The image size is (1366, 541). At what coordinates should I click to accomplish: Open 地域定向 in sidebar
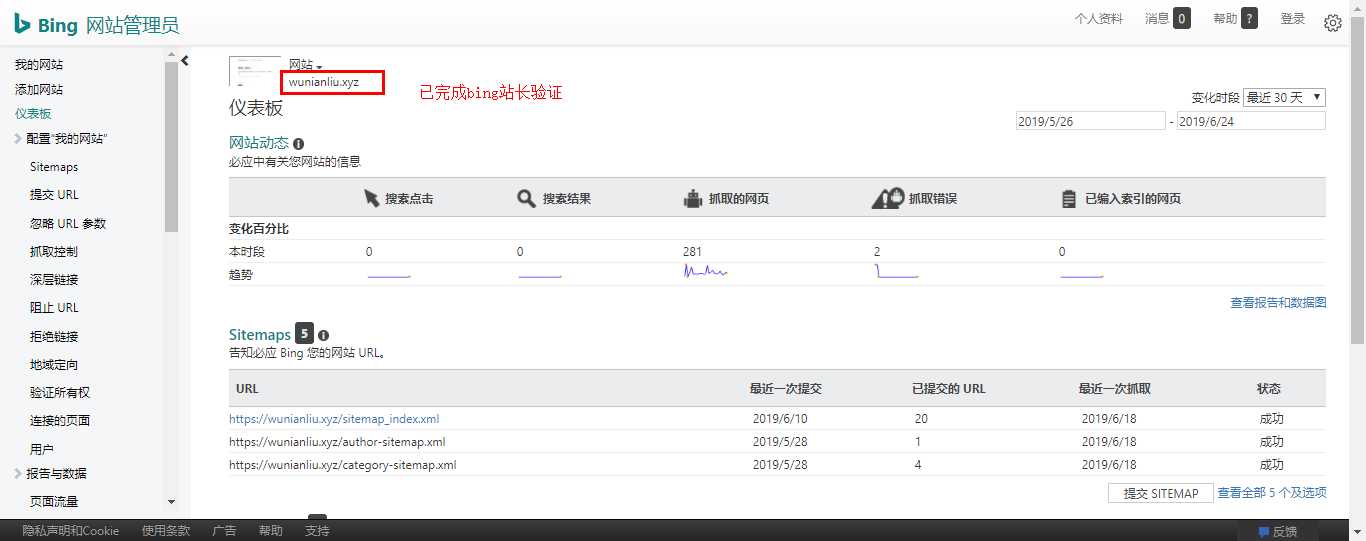pyautogui.click(x=54, y=364)
